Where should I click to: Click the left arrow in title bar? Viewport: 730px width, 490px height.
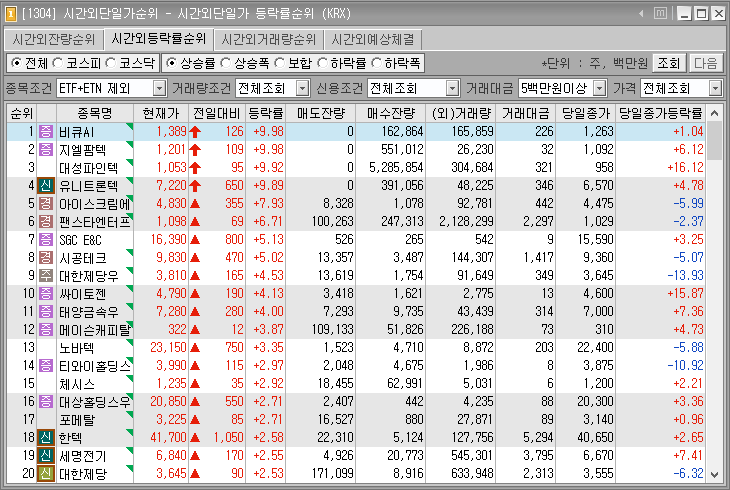pyautogui.click(x=642, y=14)
